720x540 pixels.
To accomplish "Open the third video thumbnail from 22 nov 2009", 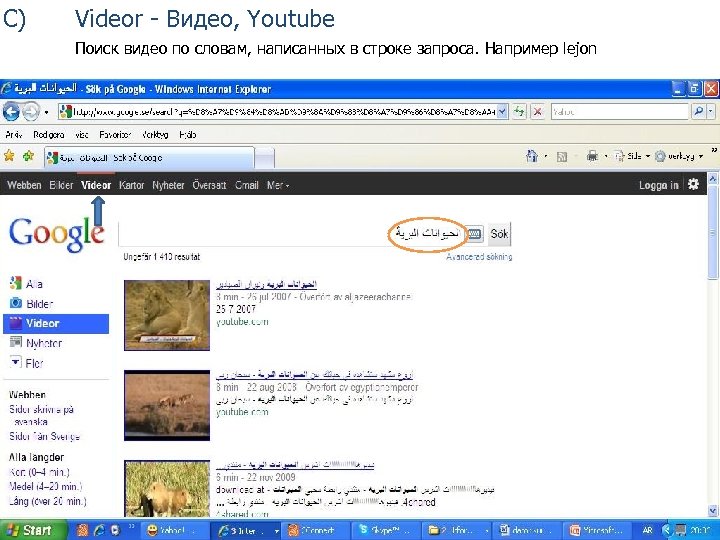I will click(x=167, y=488).
